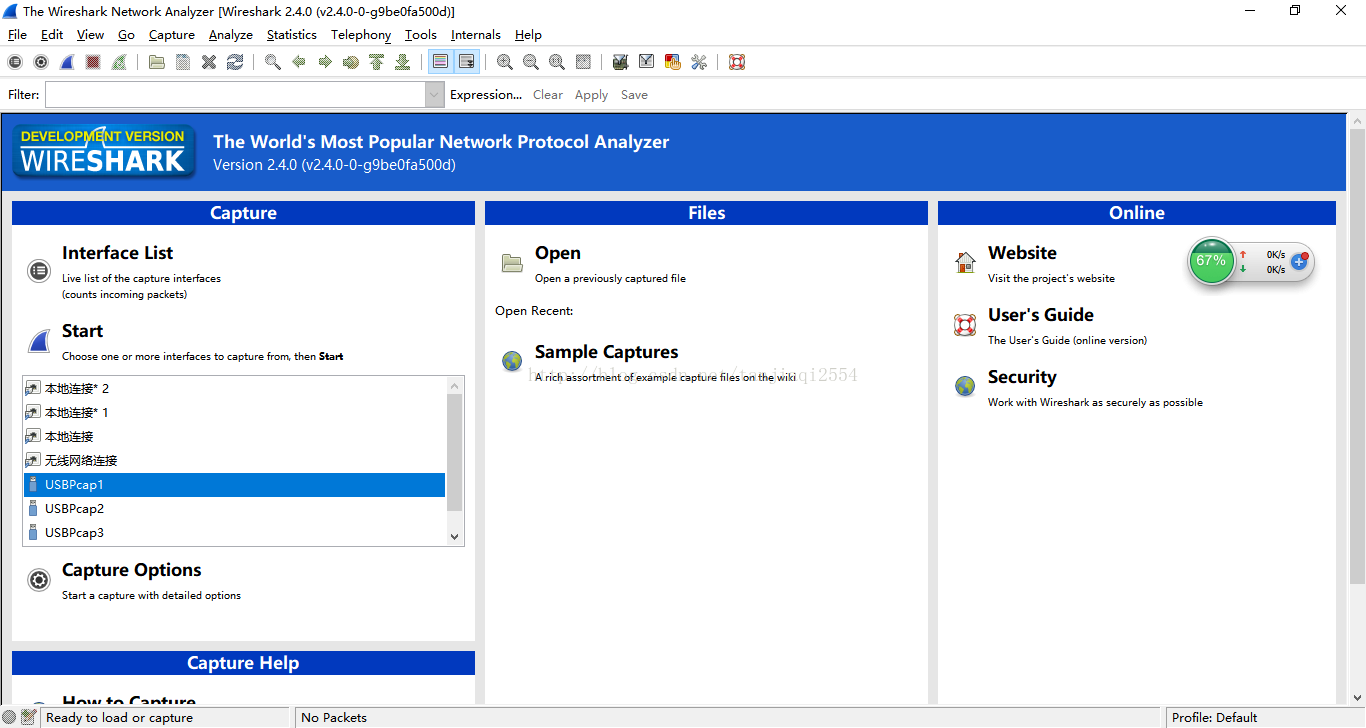The image size is (1366, 728).
Task: Open the Go menu
Action: pyautogui.click(x=126, y=34)
